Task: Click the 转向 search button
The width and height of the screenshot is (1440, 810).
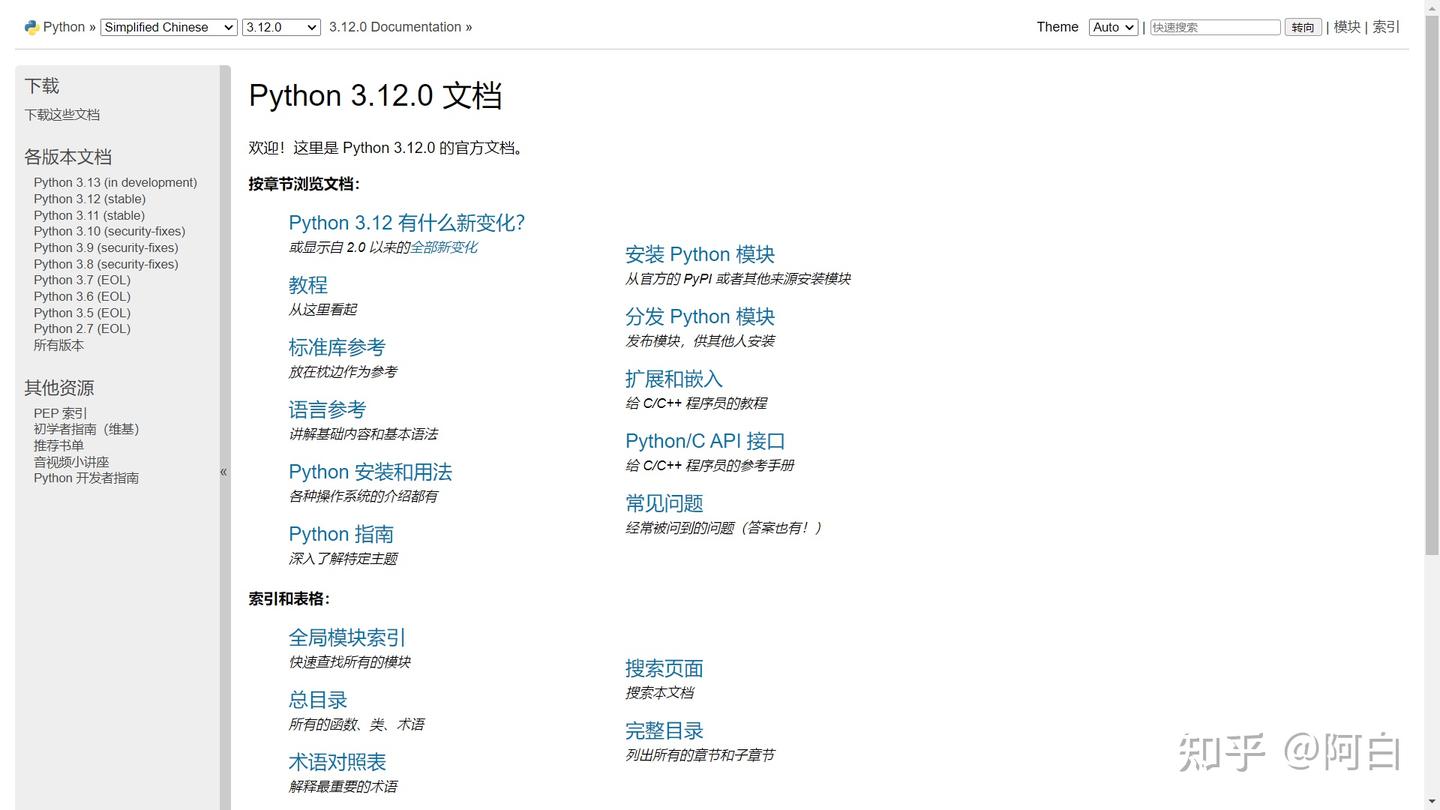Action: 1303,27
